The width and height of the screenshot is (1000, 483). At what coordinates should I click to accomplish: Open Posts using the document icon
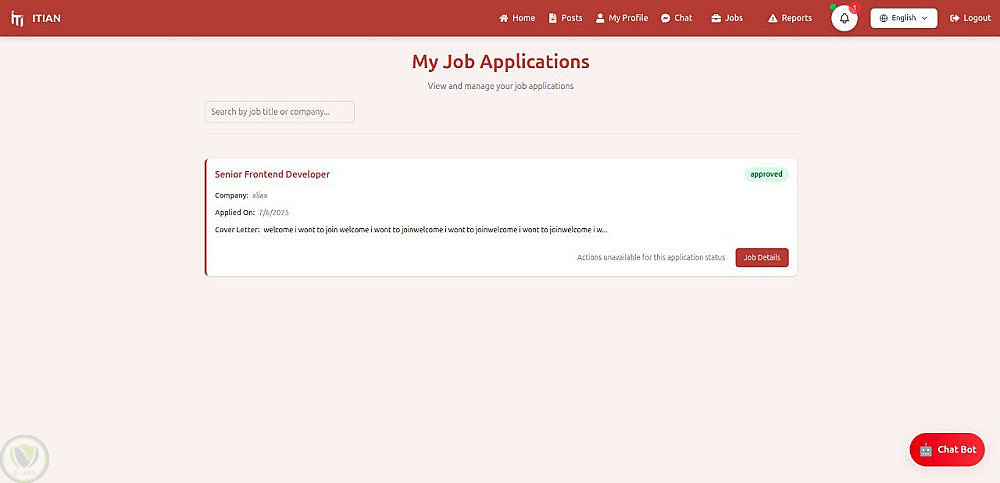coord(553,18)
